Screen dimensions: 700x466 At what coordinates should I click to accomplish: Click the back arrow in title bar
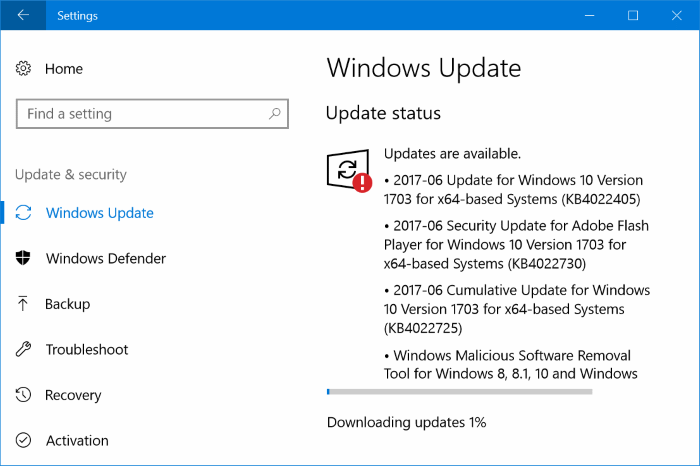pos(23,15)
